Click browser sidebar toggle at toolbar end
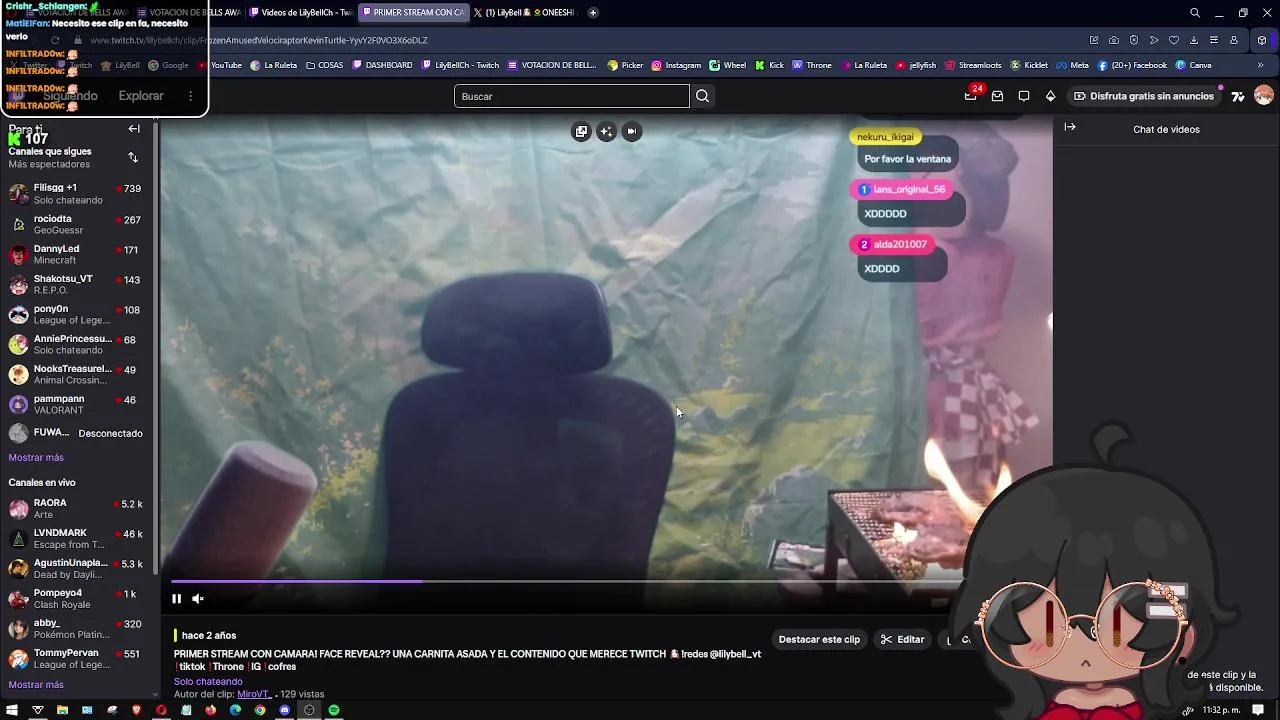This screenshot has height=720, width=1280. tap(1262, 40)
